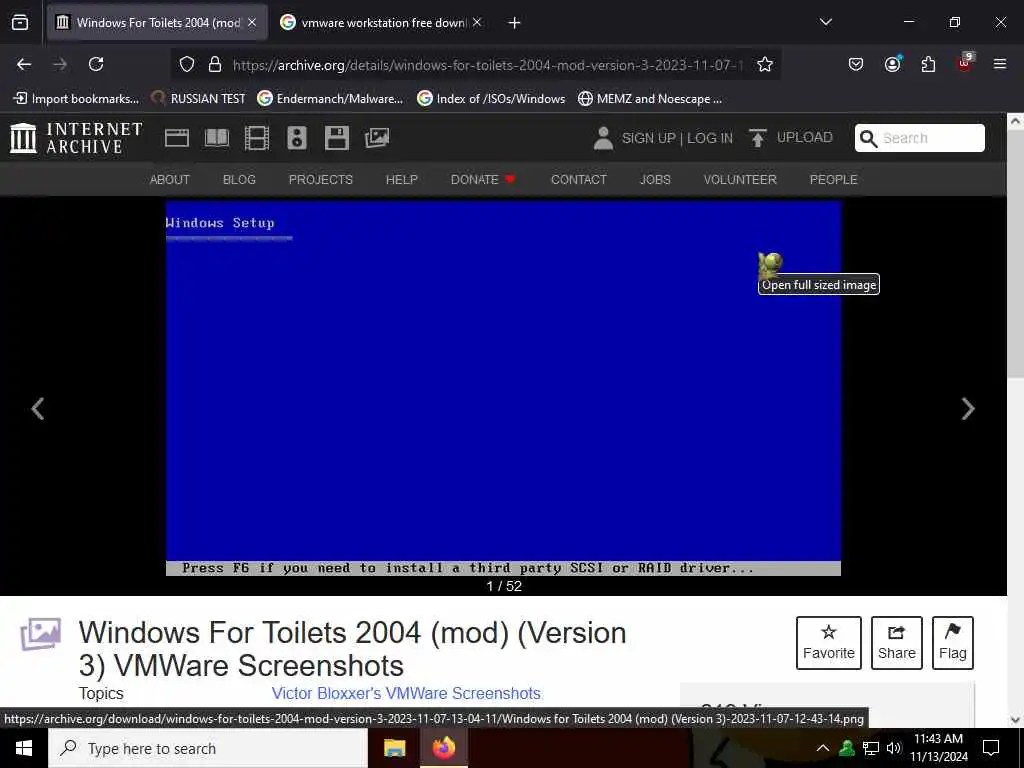This screenshot has width=1024, height=768.
Task: Open Images collection icon
Action: [x=377, y=138]
